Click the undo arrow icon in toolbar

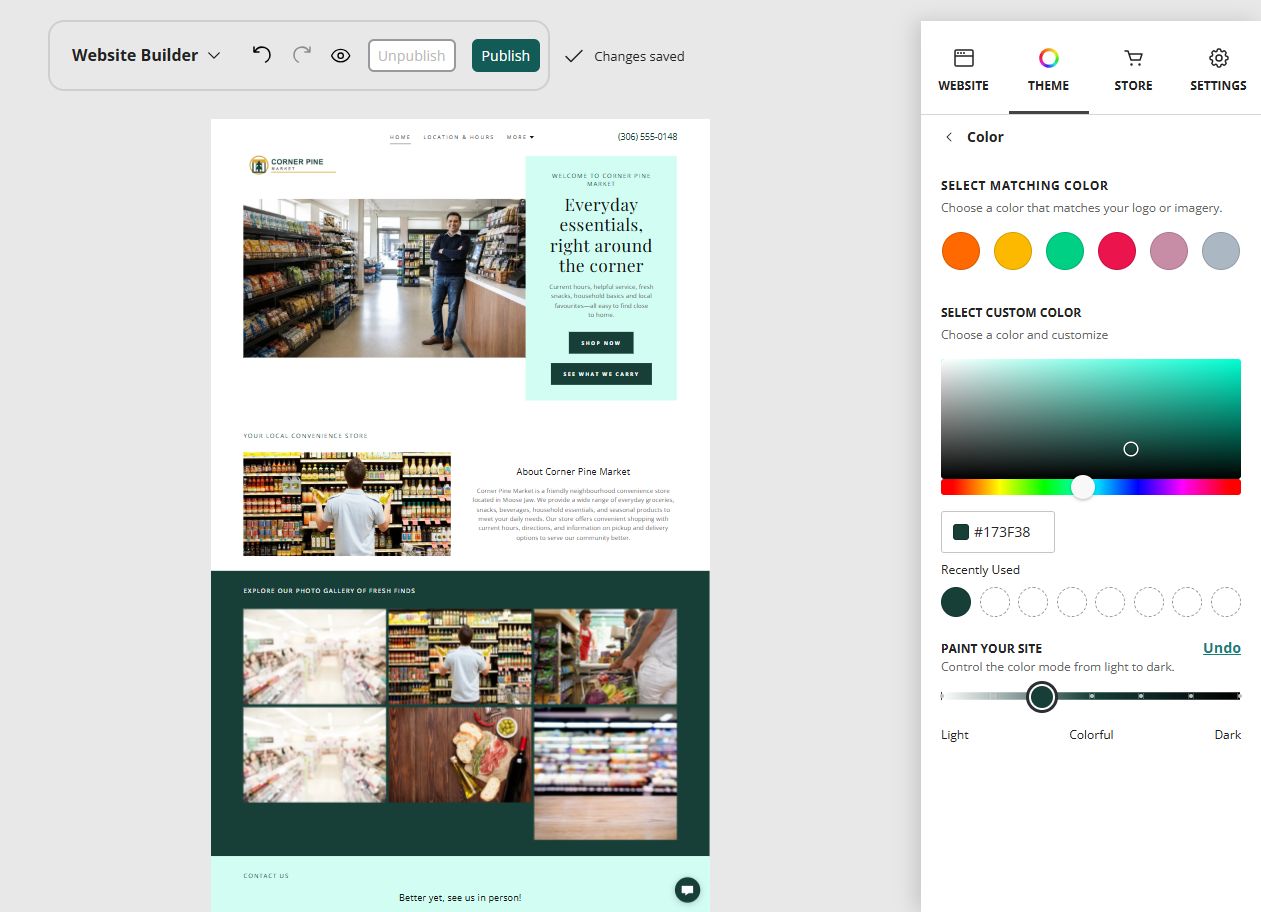click(262, 55)
